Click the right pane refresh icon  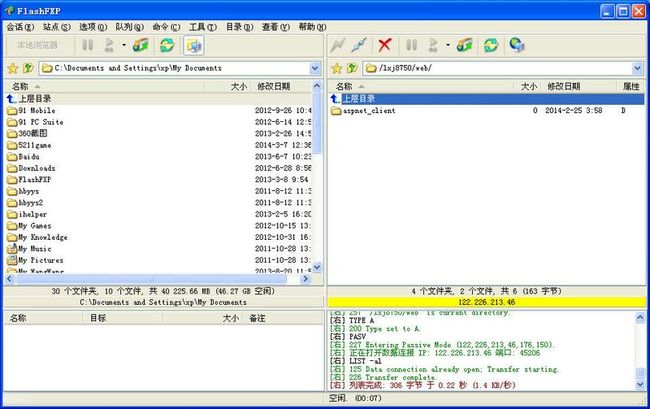491,45
